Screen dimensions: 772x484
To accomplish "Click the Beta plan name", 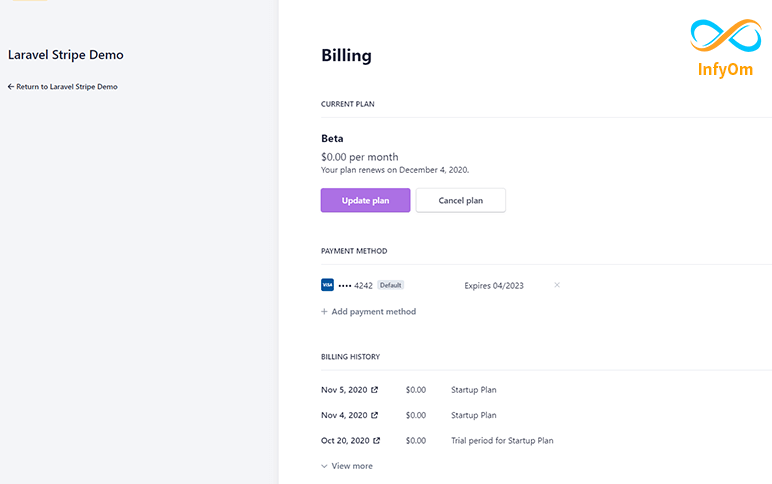I will [x=332, y=138].
